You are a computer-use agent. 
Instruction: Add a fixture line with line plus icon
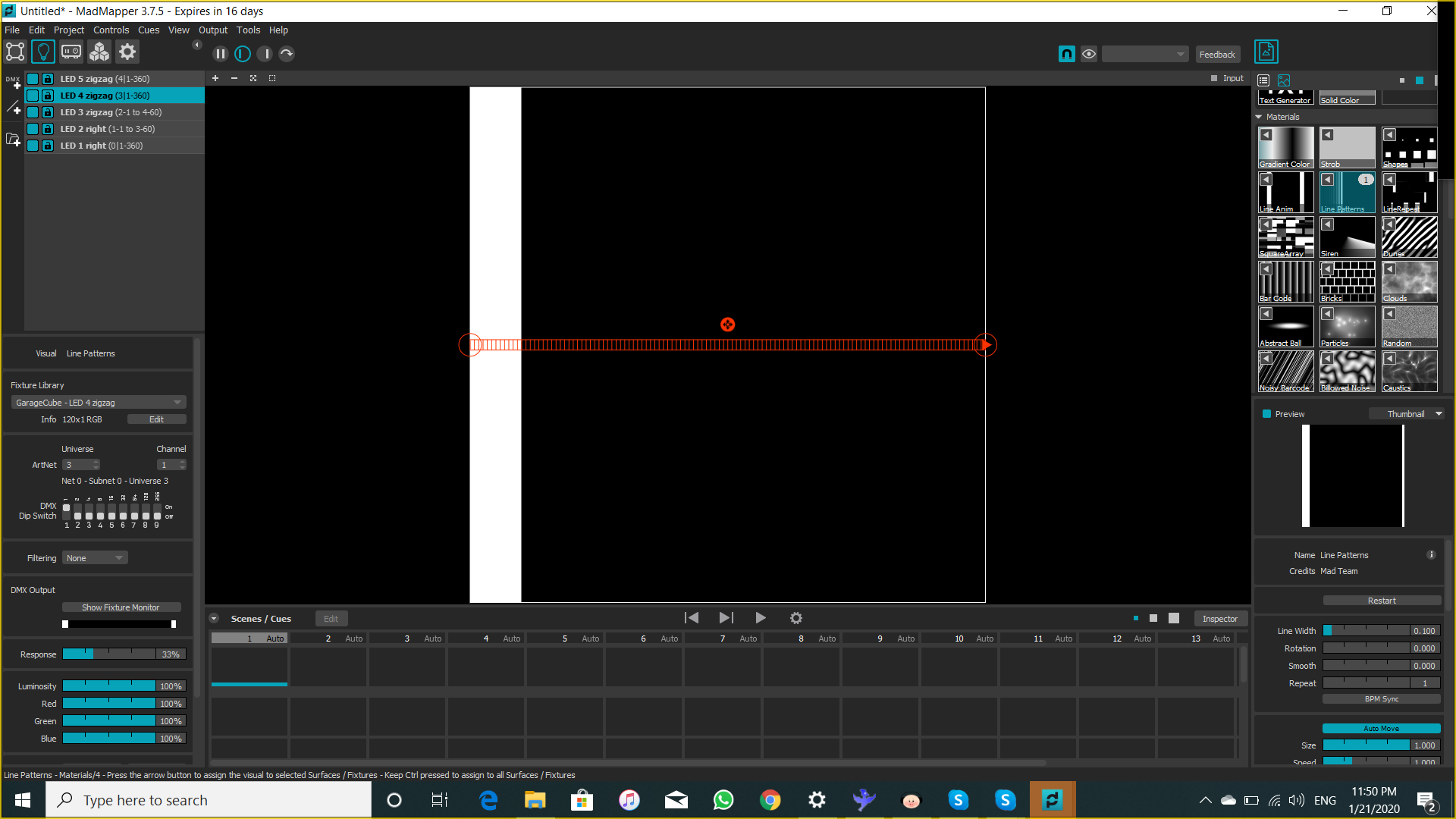coord(13,108)
